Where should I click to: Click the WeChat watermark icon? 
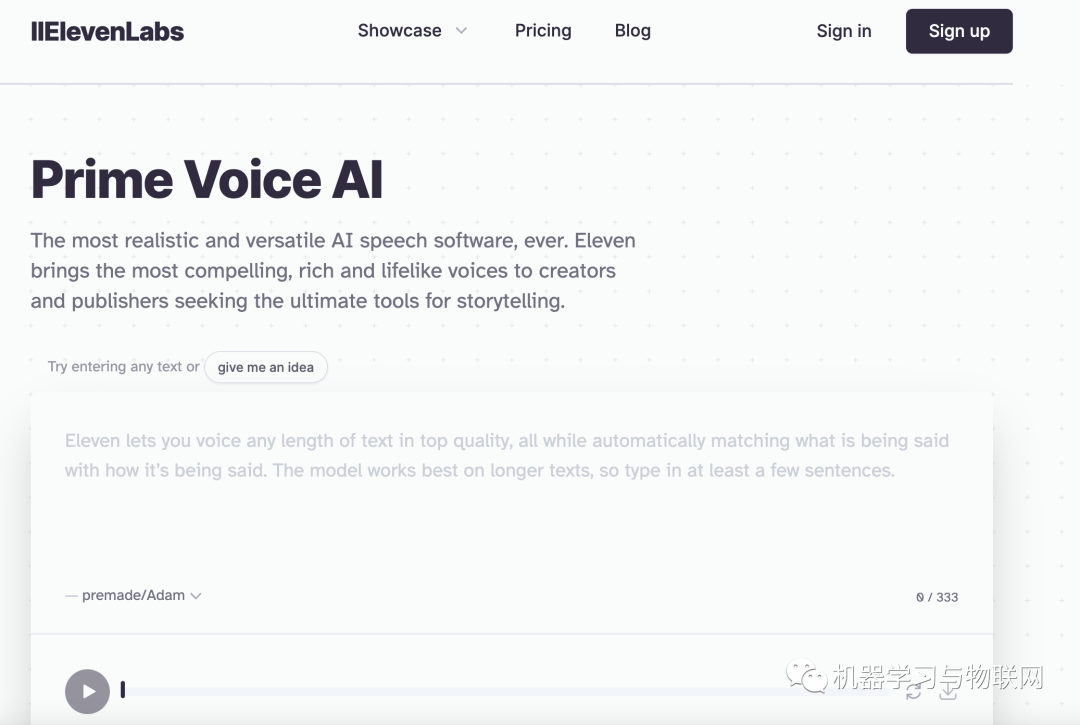coord(806,678)
